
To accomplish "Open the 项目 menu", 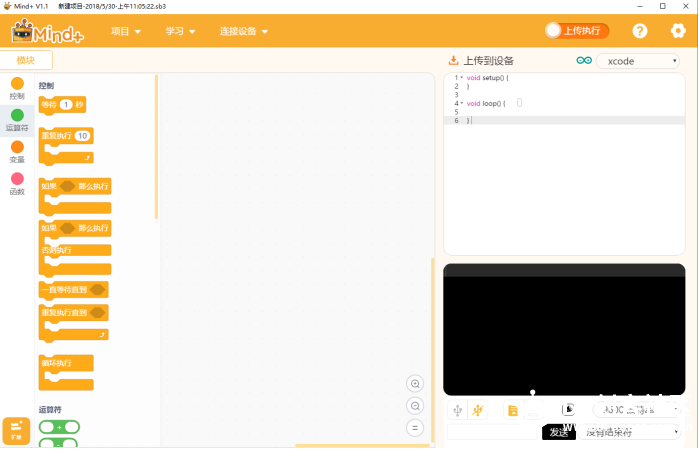I will 126,31.
